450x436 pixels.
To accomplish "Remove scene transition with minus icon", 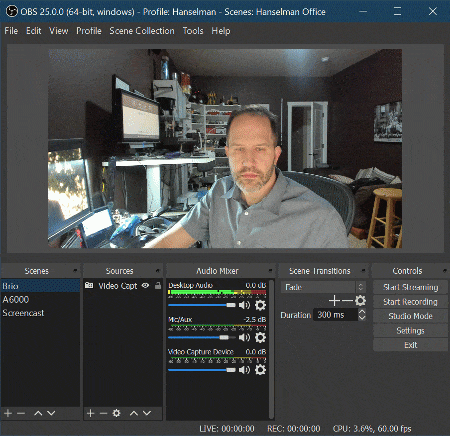I will click(x=347, y=301).
